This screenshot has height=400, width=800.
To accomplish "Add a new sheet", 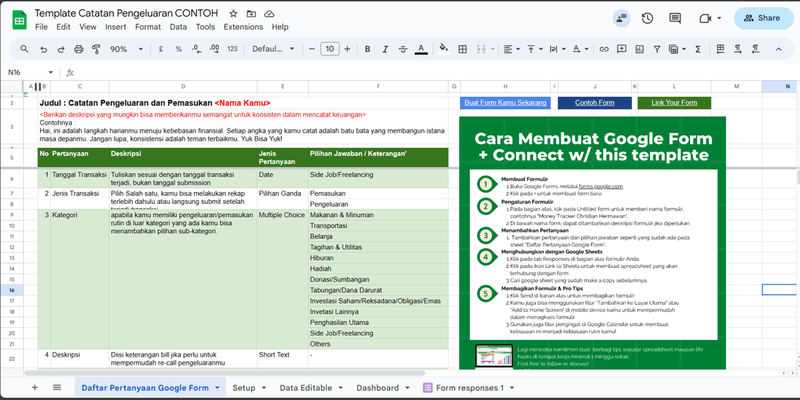I will (35, 388).
